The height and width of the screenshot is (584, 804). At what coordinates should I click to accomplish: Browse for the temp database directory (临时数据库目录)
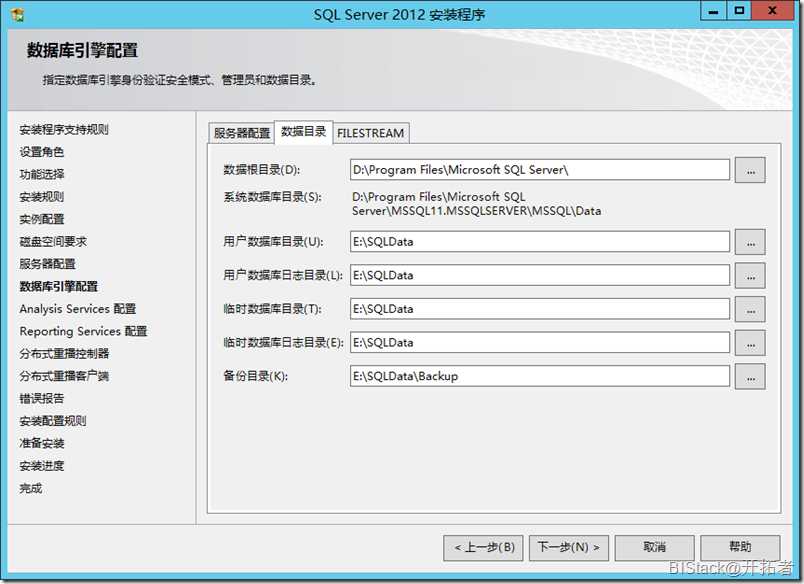pyautogui.click(x=750, y=309)
